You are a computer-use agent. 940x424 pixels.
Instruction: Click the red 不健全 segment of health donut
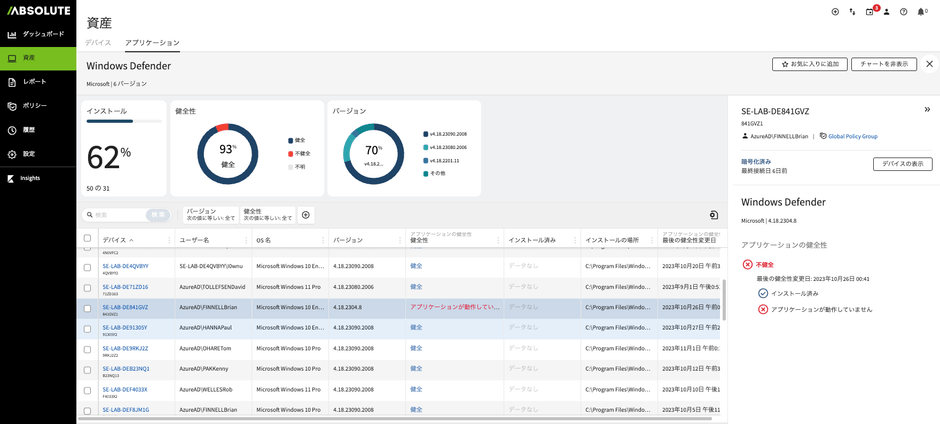223,128
